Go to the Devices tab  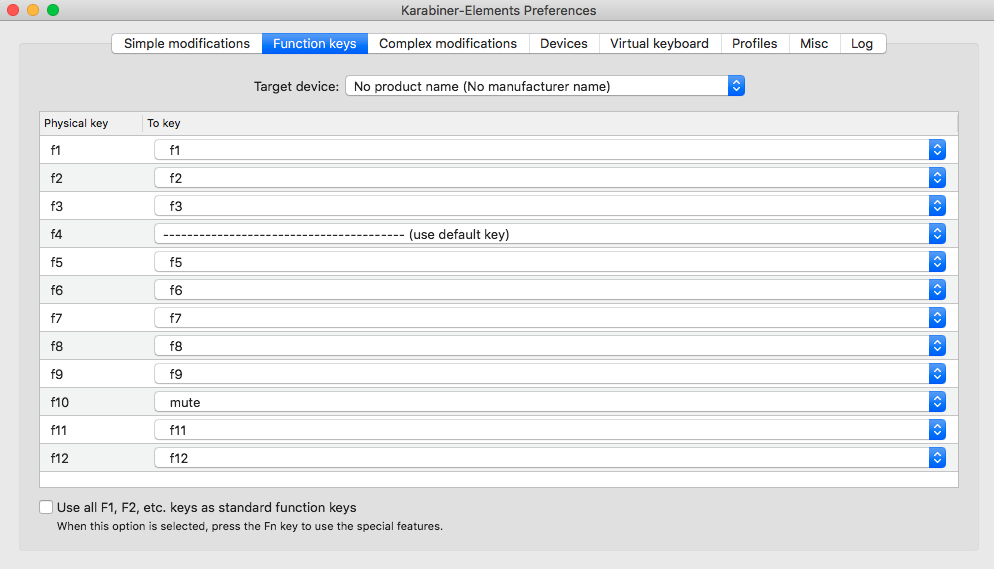[564, 44]
